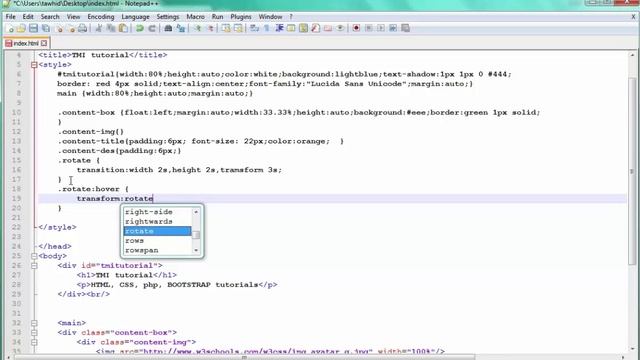Screen dimensions: 640x360
Task: Toggle the Word Wrap toolbar icon
Action: pos(254,28)
